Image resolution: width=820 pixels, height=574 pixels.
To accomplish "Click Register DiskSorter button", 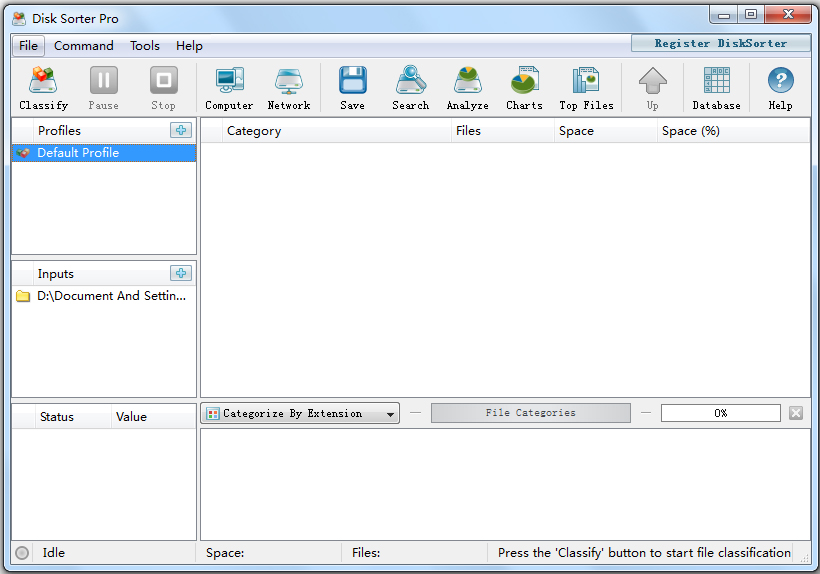I will pyautogui.click(x=720, y=43).
